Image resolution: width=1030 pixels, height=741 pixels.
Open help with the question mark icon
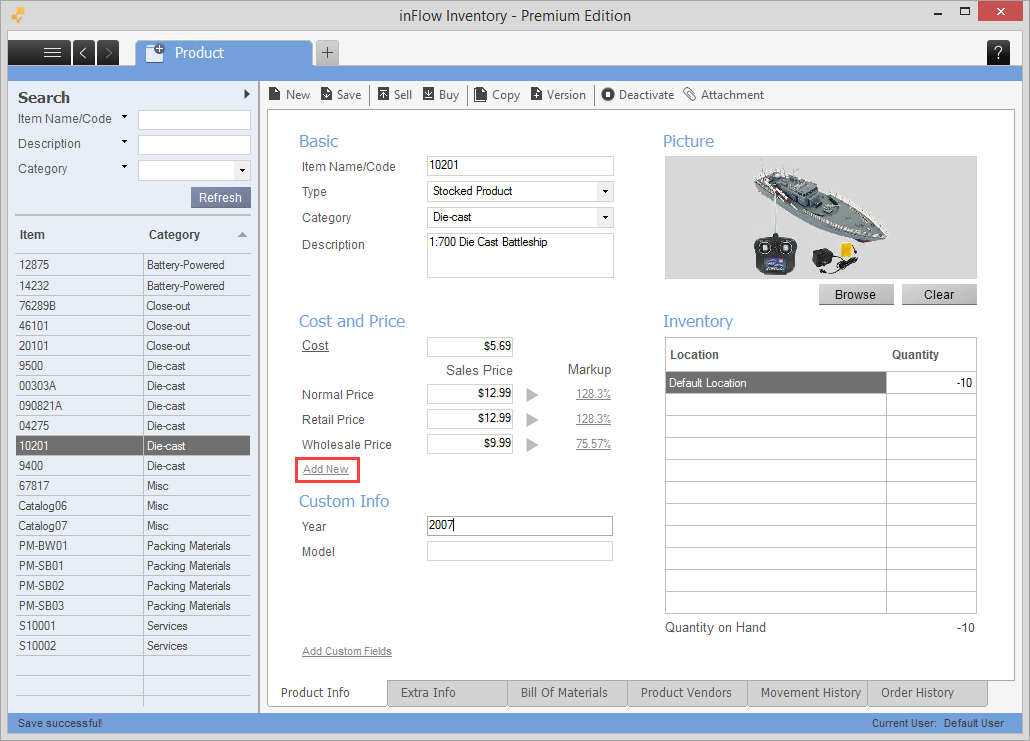pyautogui.click(x=998, y=53)
